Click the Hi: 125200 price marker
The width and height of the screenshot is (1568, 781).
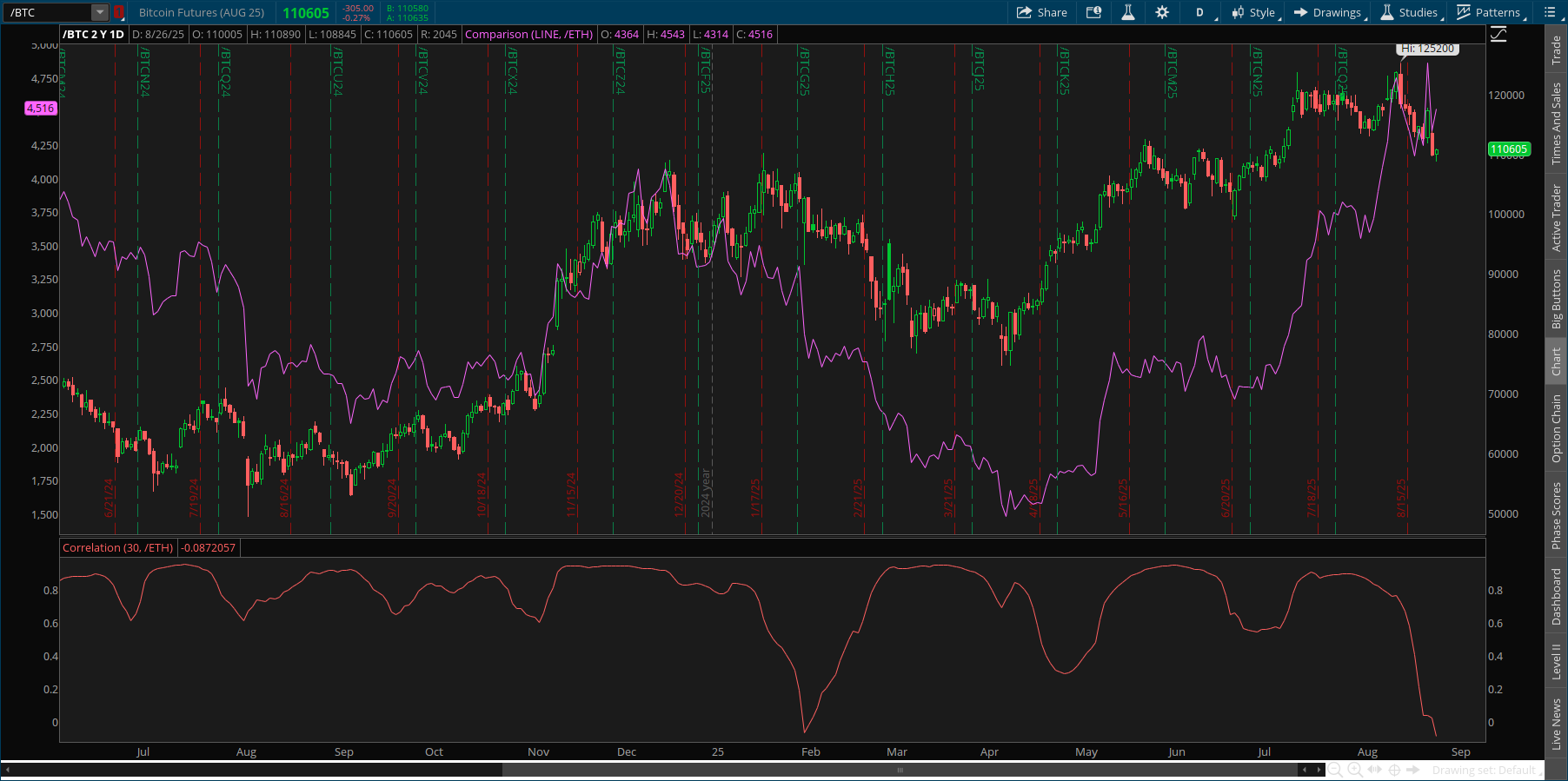coord(1428,49)
